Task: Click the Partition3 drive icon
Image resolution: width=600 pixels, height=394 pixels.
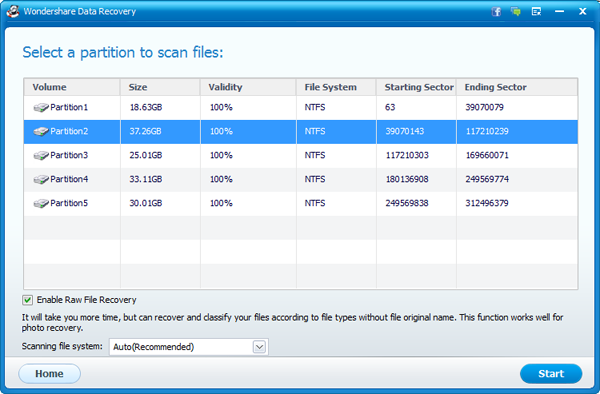Action: point(41,155)
